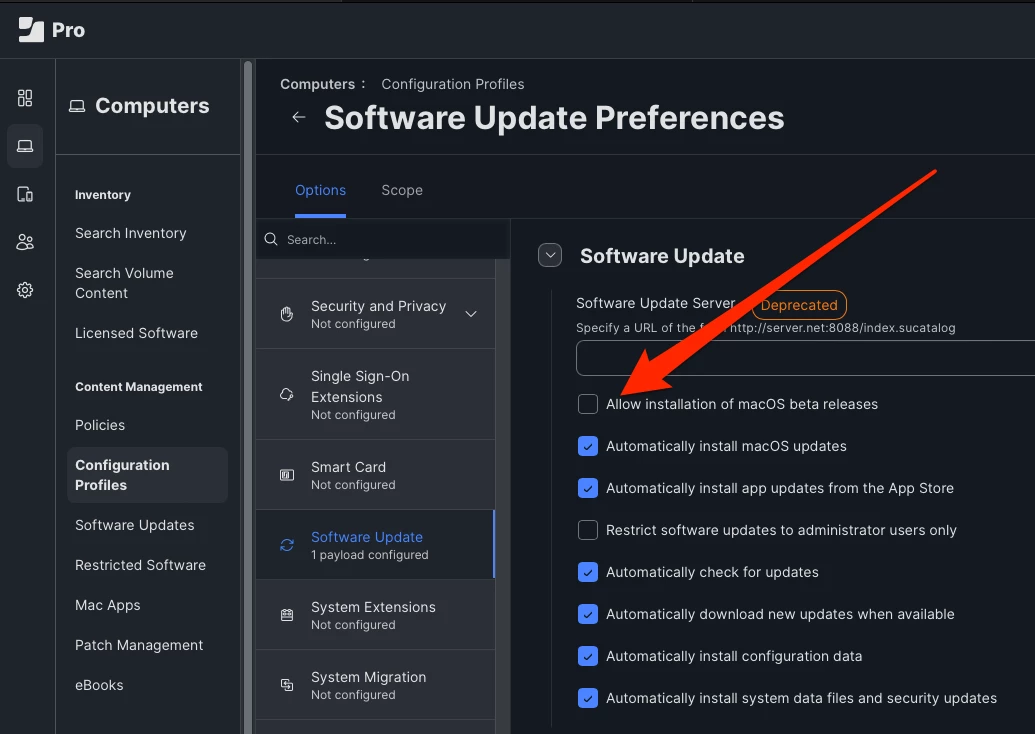Screen dimensions: 1035x734
Task: Uncheck Automatically check for updates
Action: tap(587, 572)
